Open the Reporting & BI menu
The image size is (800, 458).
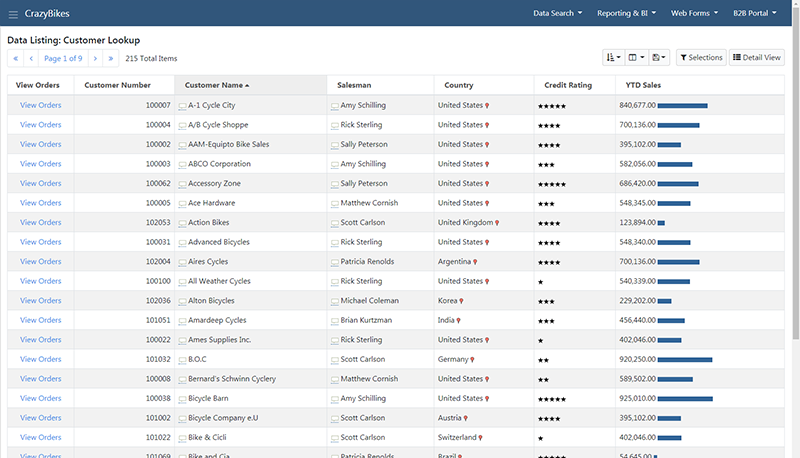[627, 13]
